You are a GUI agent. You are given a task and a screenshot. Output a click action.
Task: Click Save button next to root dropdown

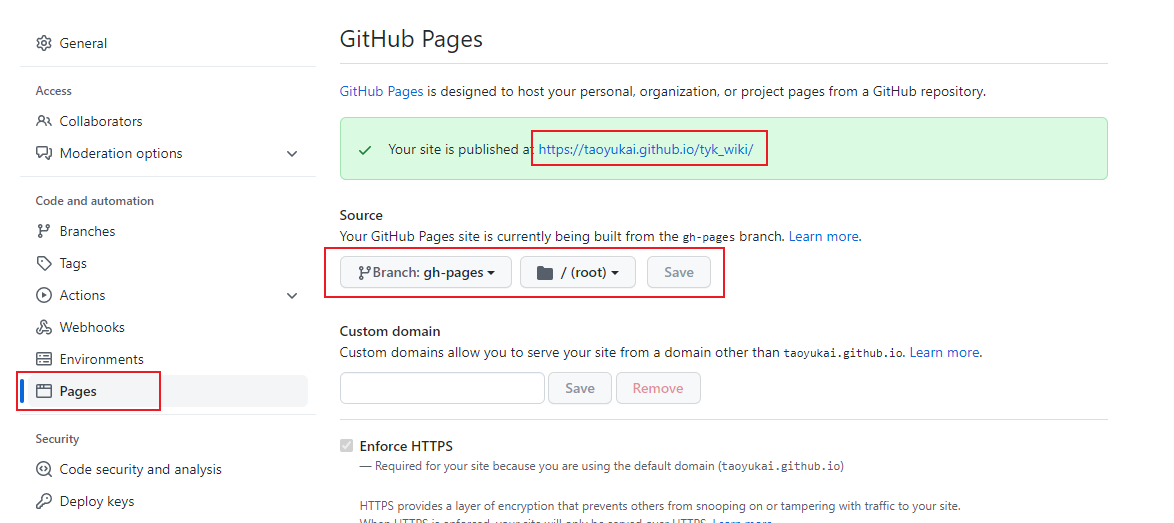[x=679, y=272]
